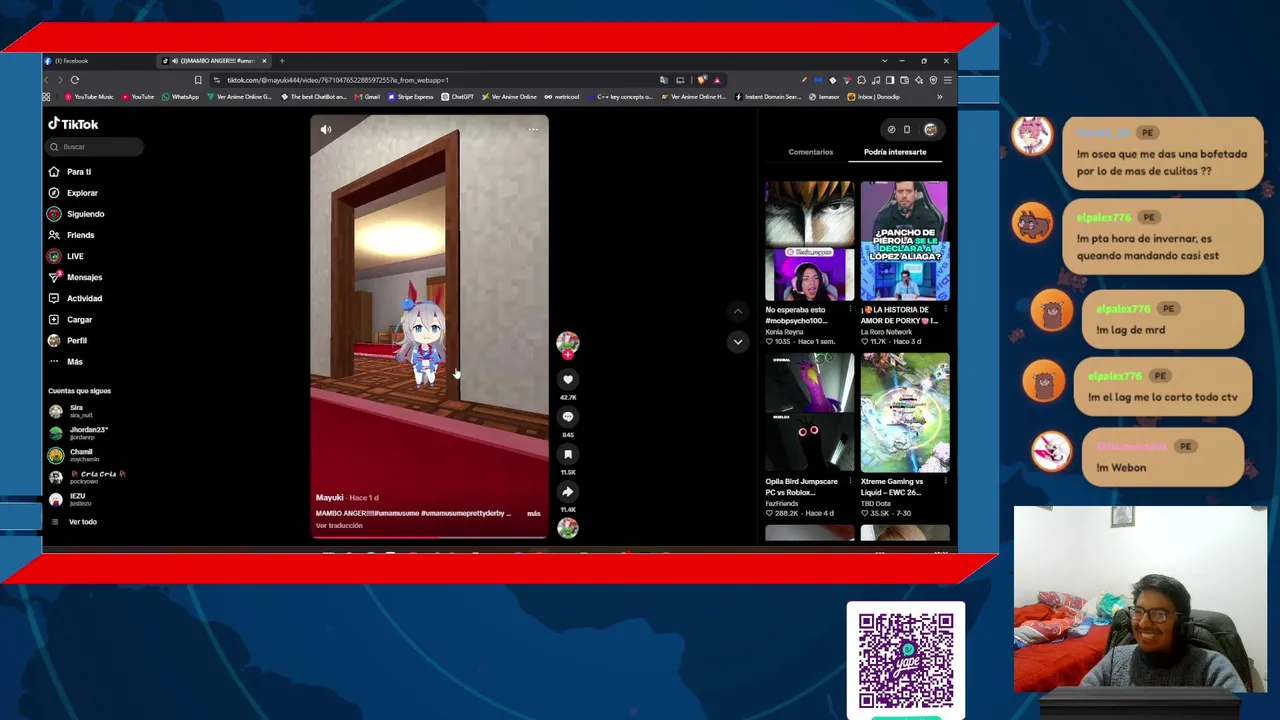Click the video progress bar

pyautogui.click(x=430, y=537)
